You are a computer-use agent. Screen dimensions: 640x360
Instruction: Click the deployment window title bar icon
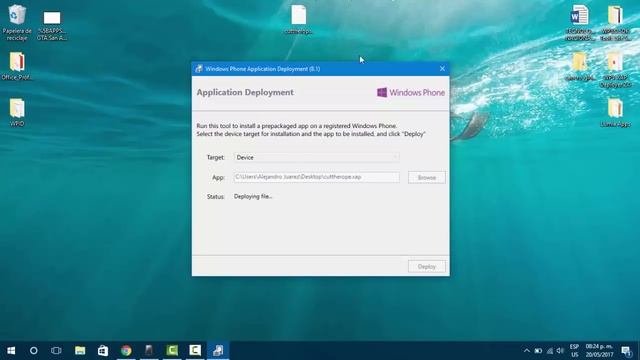tap(199, 69)
